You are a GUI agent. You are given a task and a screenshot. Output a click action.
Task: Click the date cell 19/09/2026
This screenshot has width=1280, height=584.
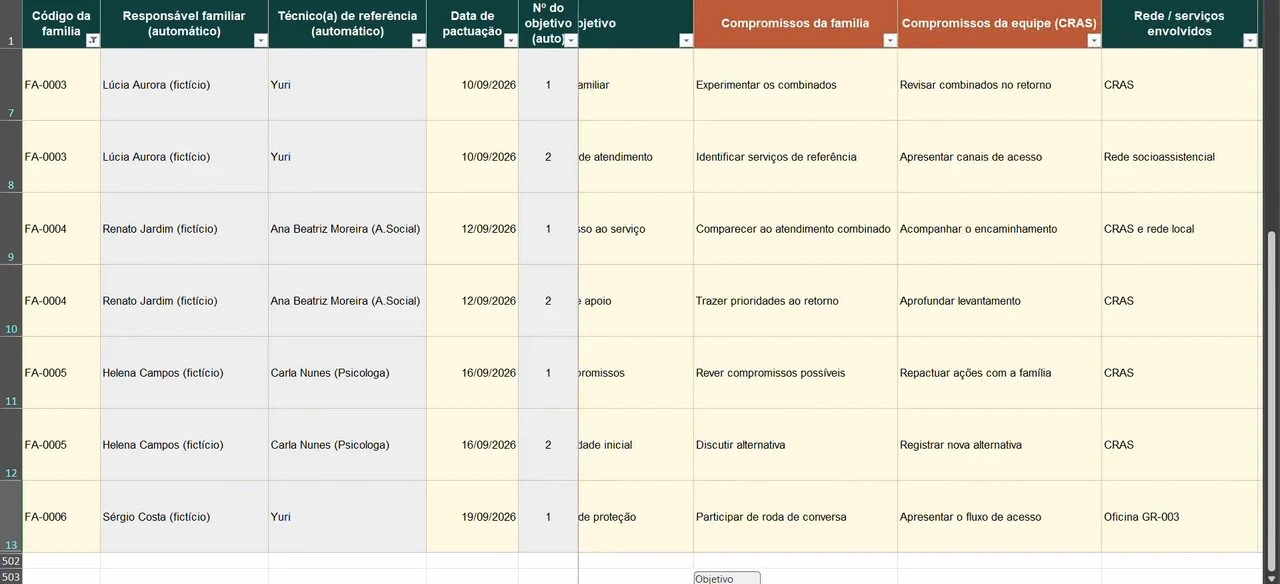click(x=472, y=517)
